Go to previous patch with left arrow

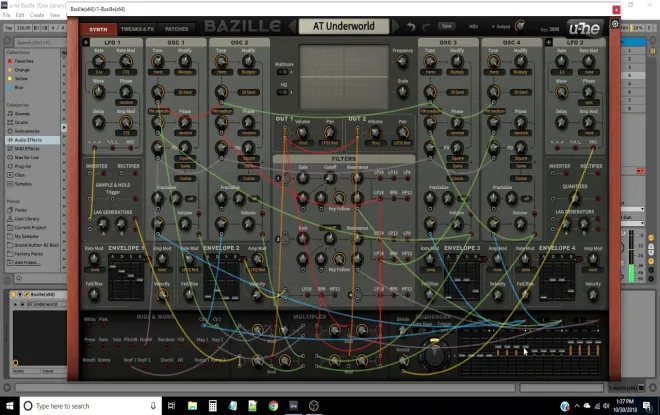pyautogui.click(x=293, y=26)
